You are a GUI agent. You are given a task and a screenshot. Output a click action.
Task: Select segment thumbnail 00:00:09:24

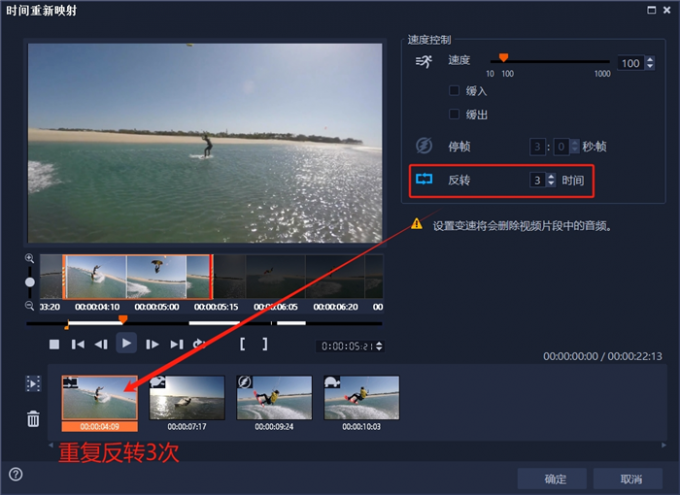(x=274, y=398)
